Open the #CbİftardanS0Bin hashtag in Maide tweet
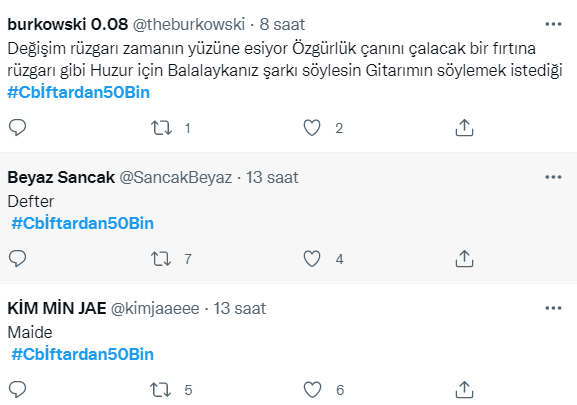 point(82,354)
